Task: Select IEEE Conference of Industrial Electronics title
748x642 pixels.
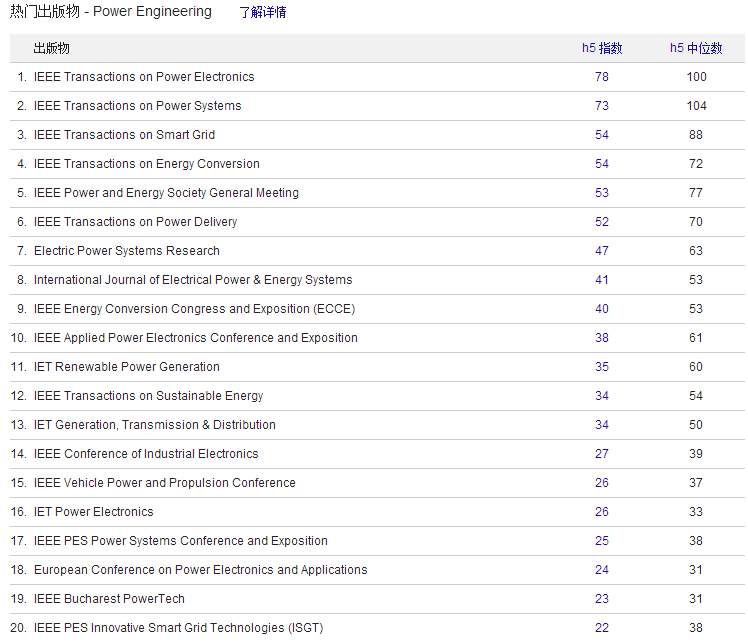Action: tap(146, 454)
